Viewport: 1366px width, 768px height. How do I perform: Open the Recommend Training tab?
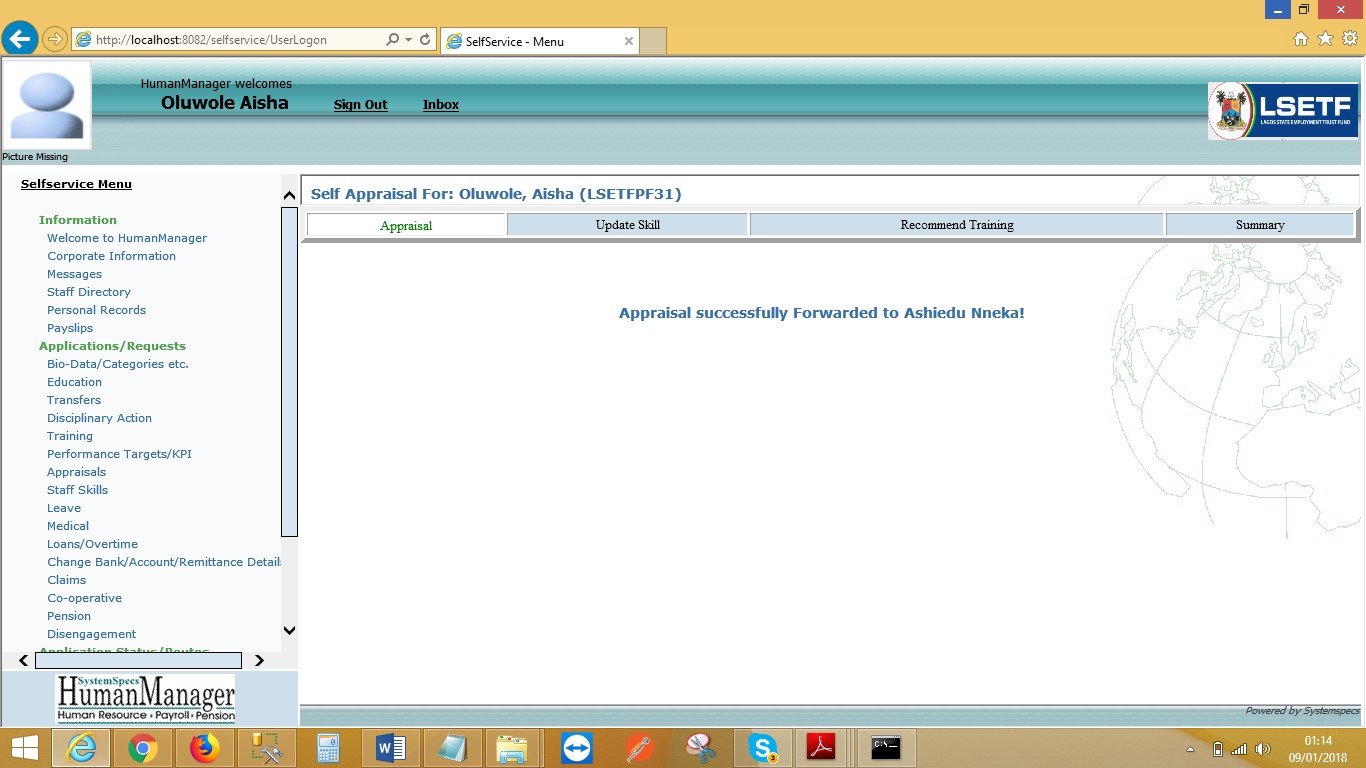tap(957, 225)
